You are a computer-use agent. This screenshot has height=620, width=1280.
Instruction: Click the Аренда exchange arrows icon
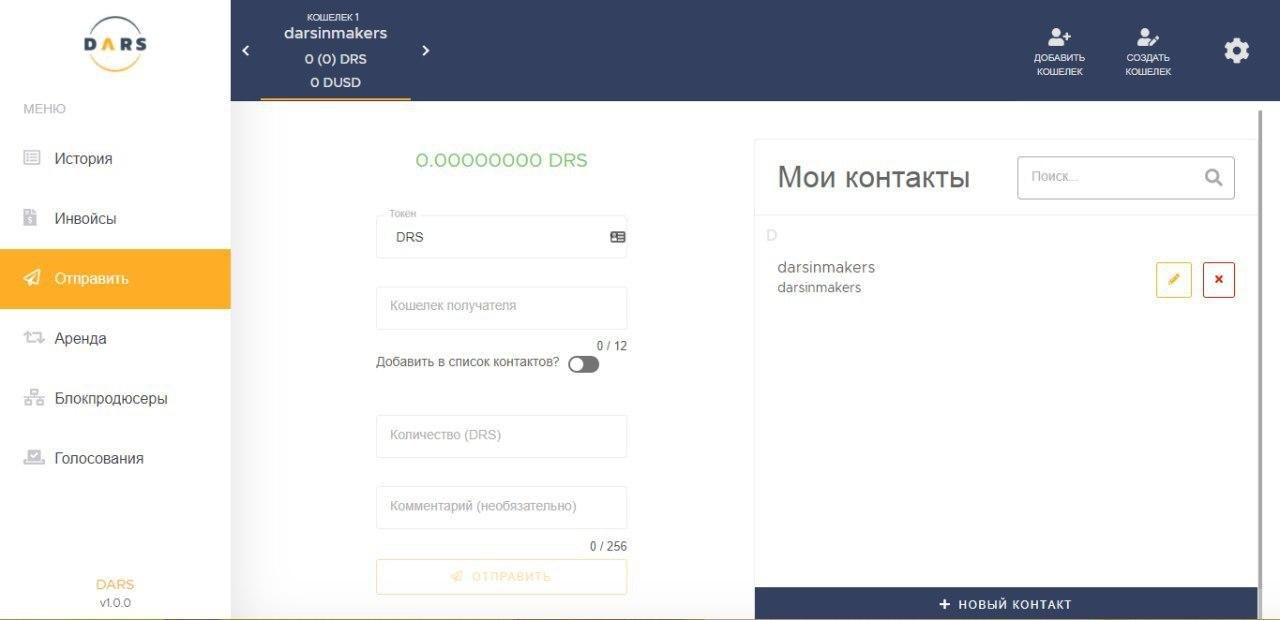click(33, 338)
